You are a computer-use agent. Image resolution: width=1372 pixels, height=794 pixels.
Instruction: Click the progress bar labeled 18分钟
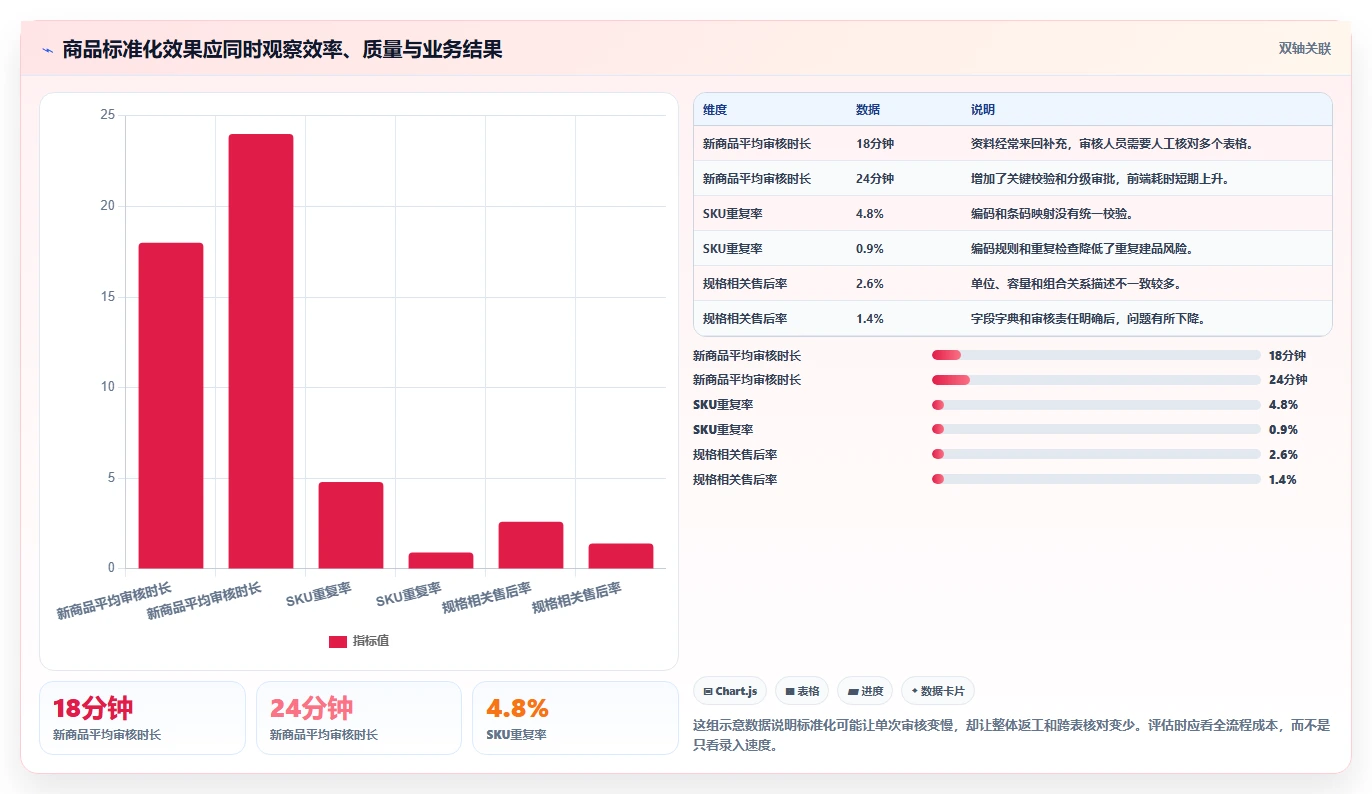point(1096,355)
